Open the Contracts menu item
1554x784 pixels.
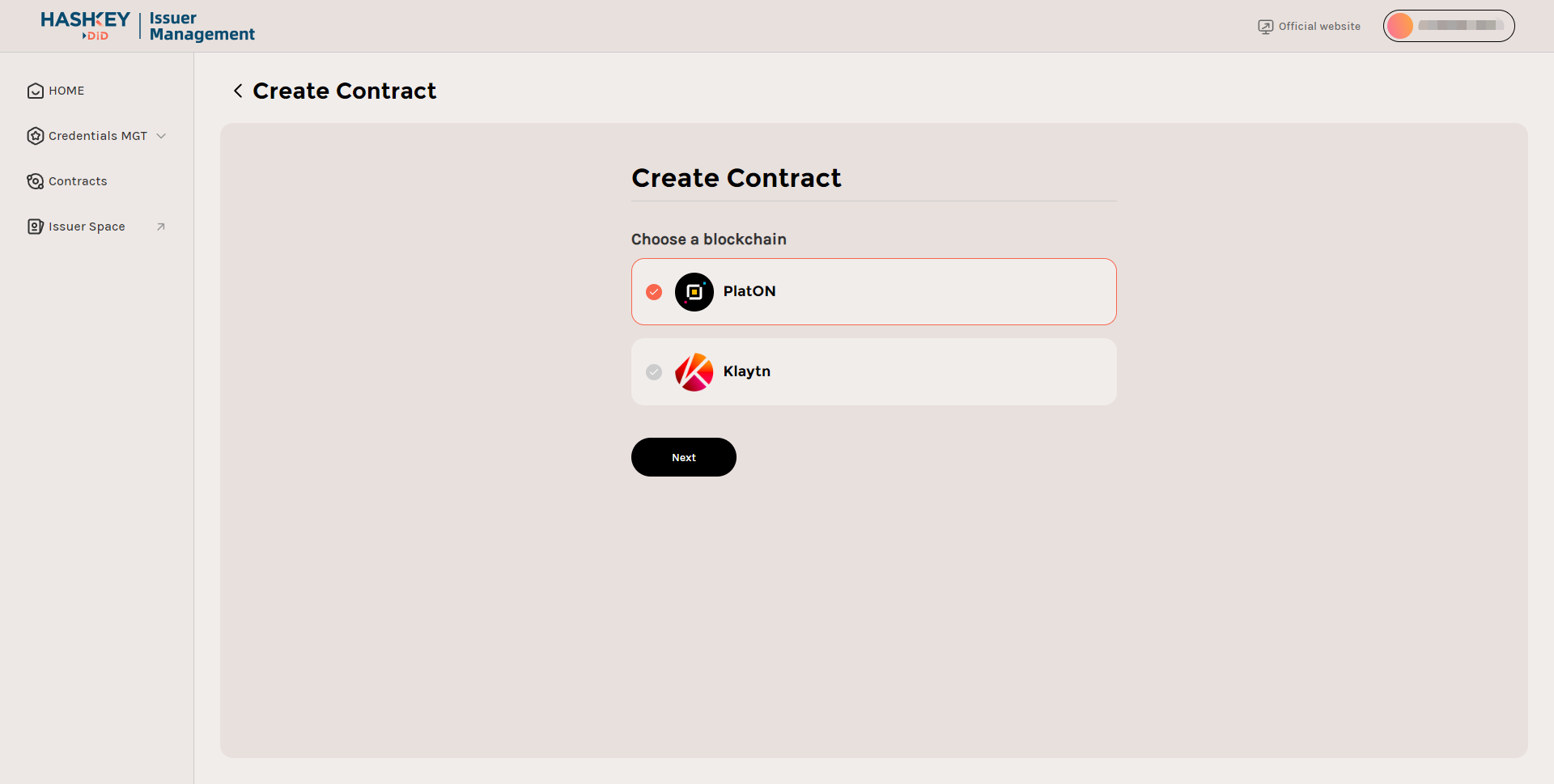[78, 181]
